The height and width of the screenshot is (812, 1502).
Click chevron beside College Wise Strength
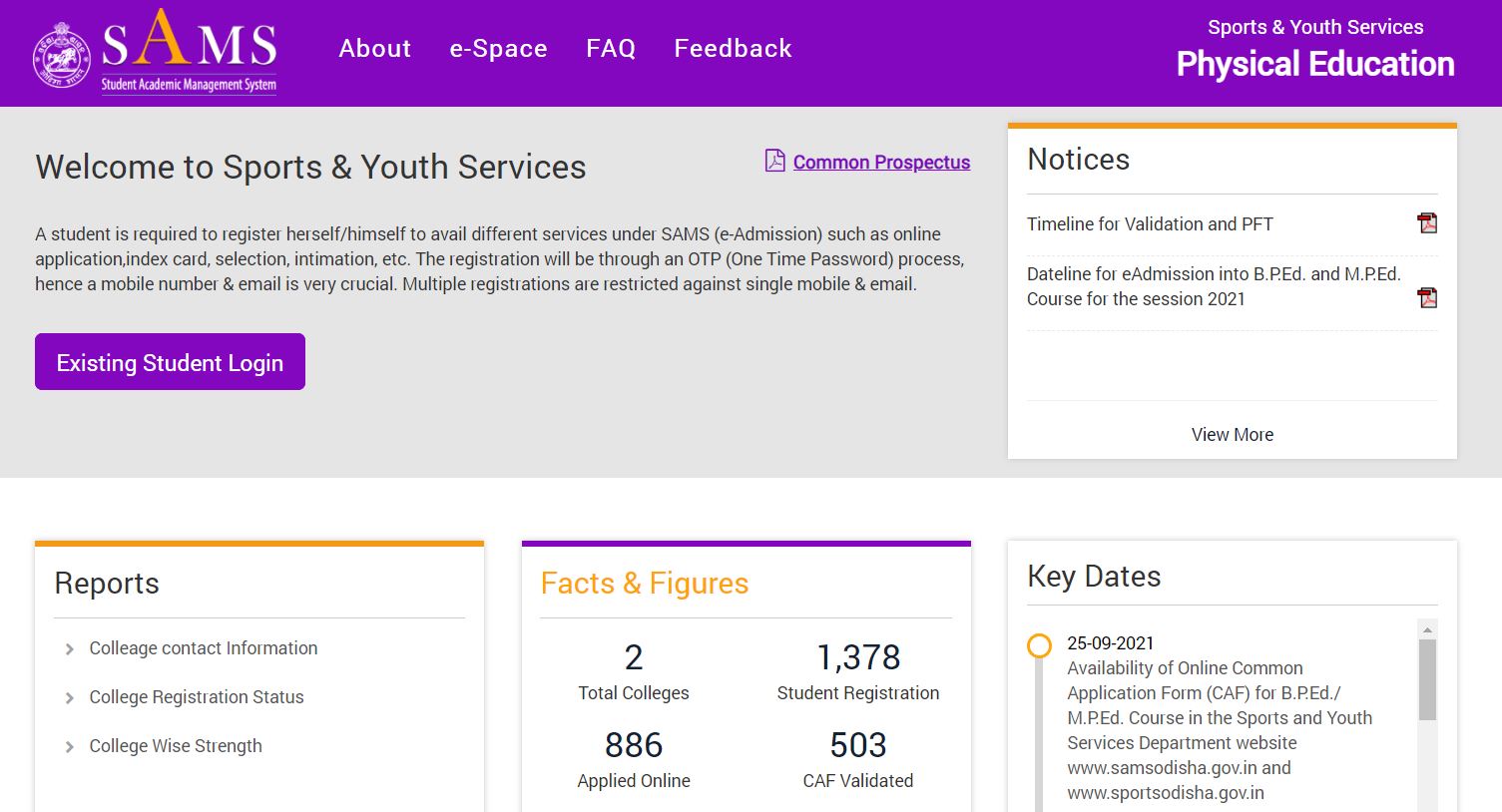(x=69, y=747)
